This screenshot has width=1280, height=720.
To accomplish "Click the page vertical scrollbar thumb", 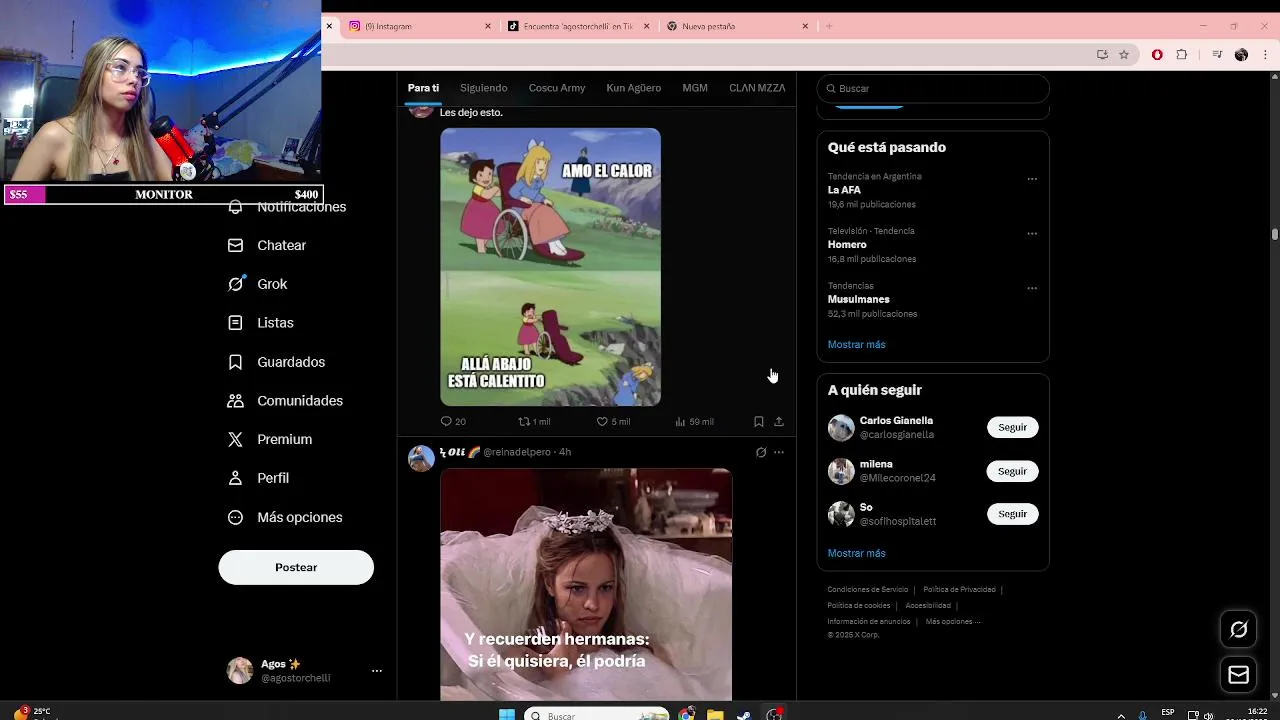I will click(x=1275, y=234).
